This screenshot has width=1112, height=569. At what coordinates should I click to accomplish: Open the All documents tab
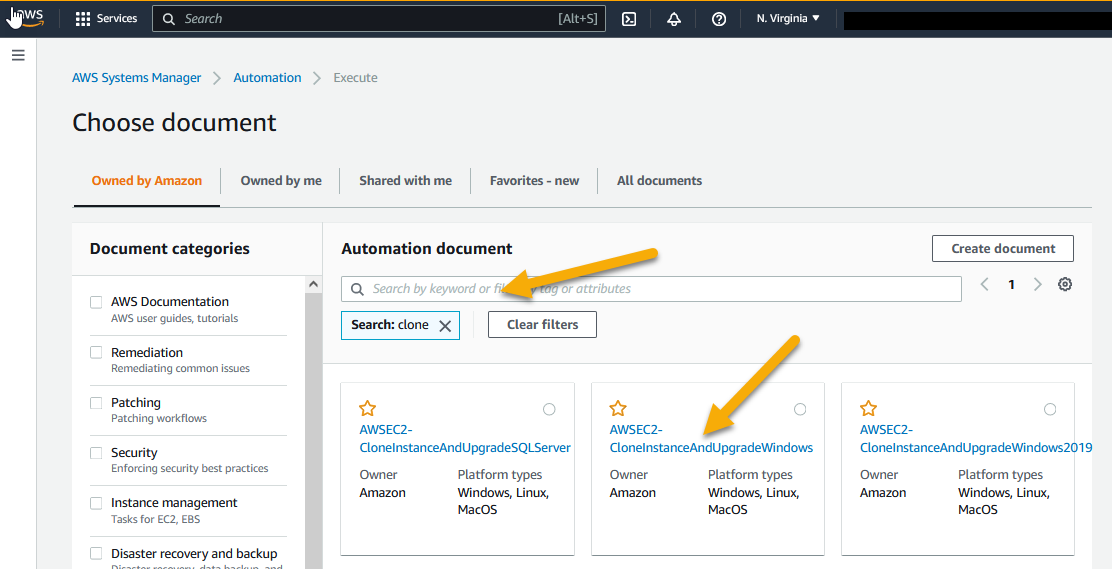click(x=660, y=181)
